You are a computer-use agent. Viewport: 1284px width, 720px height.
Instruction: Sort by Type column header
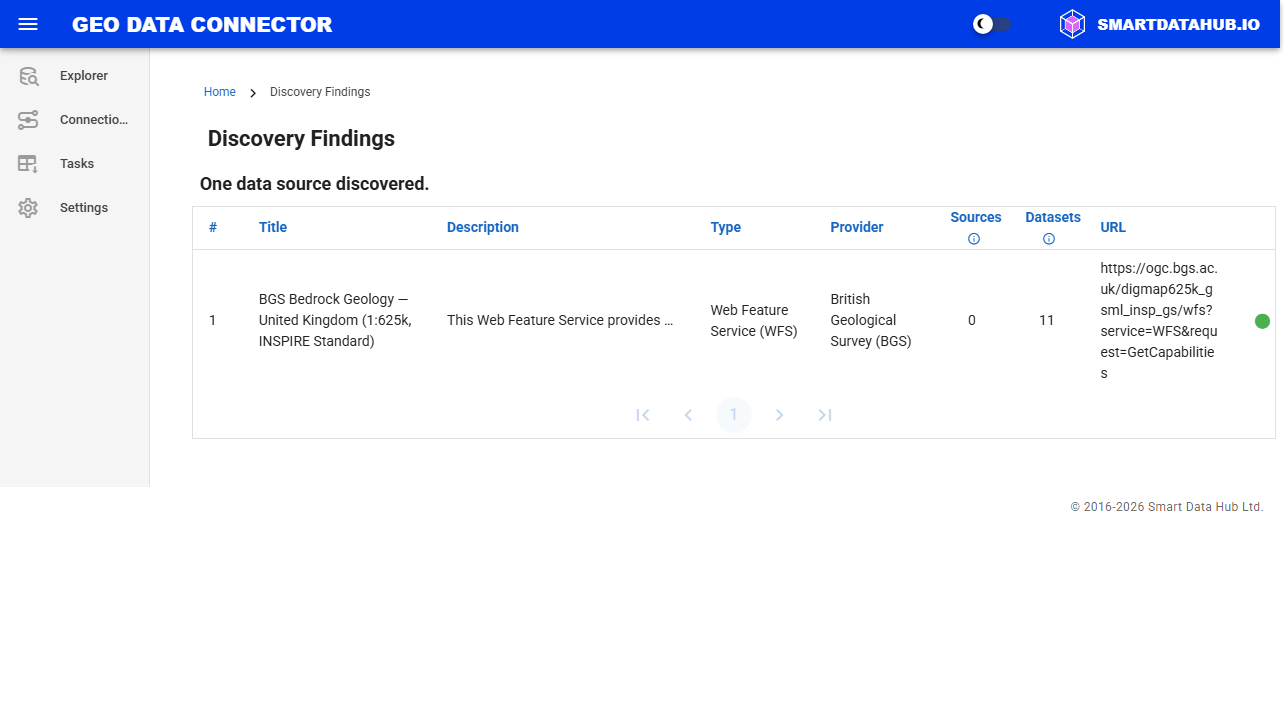click(x=726, y=227)
